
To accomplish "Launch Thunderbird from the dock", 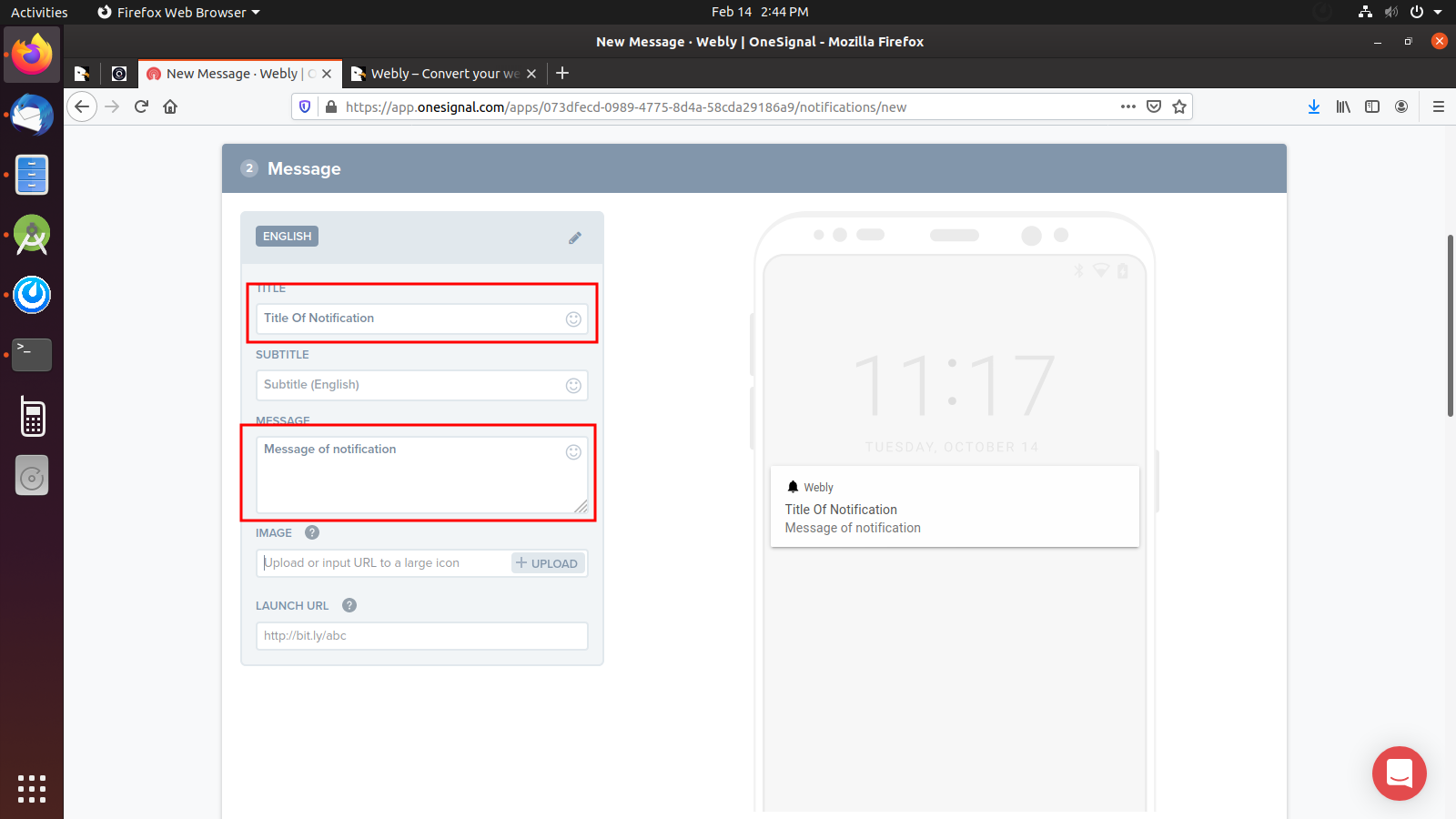I will pyautogui.click(x=32, y=115).
